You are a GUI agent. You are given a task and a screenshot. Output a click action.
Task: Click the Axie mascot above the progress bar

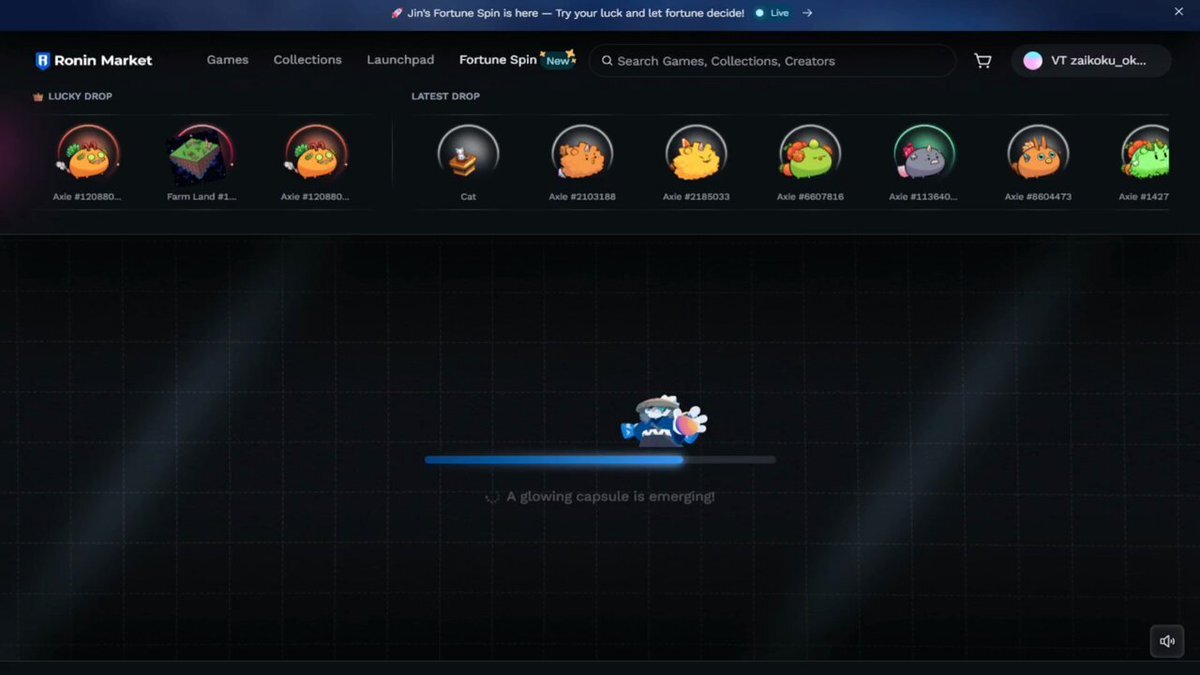664,420
